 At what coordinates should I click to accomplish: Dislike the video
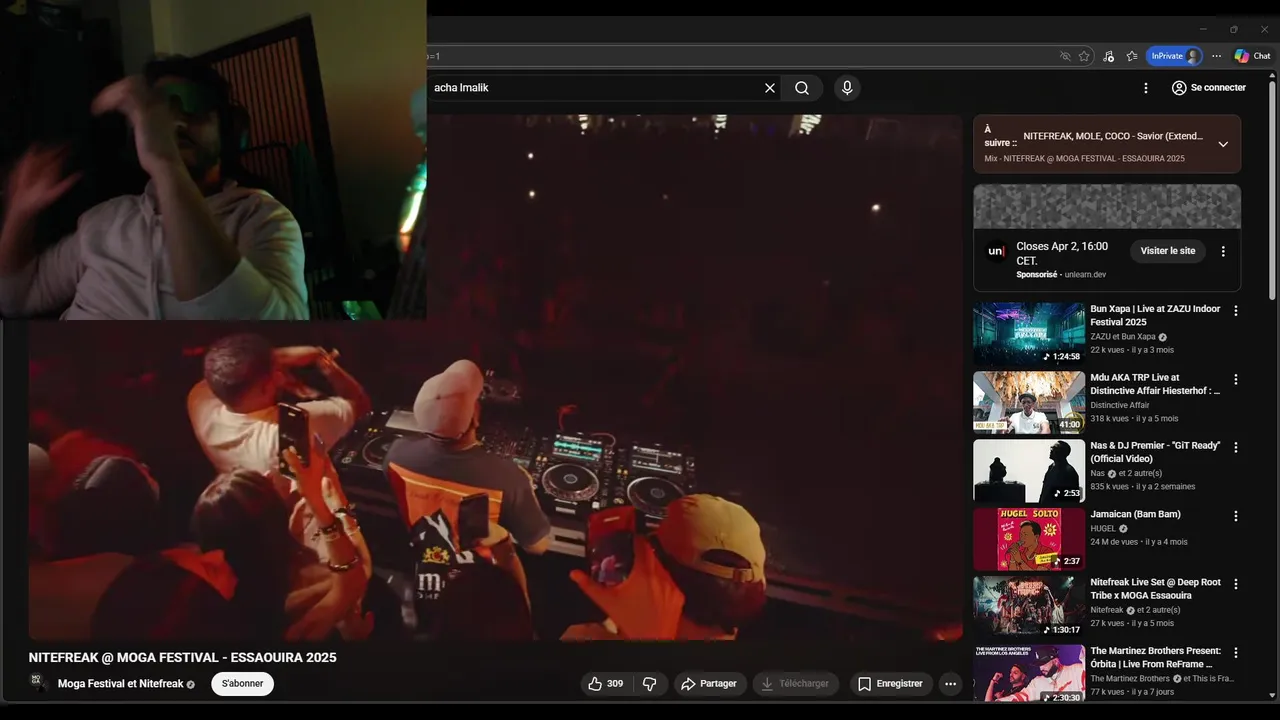click(x=650, y=684)
